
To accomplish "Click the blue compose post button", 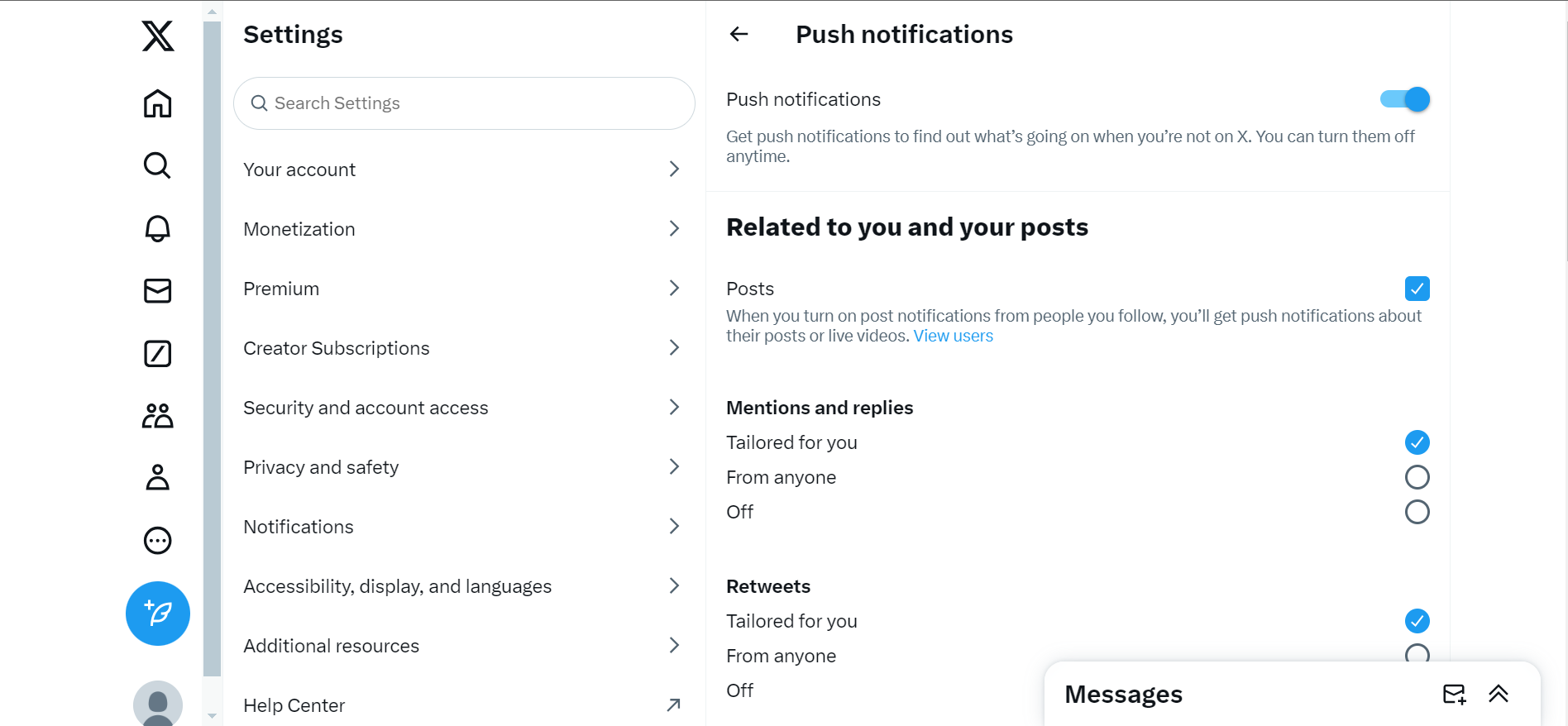I will click(x=157, y=614).
